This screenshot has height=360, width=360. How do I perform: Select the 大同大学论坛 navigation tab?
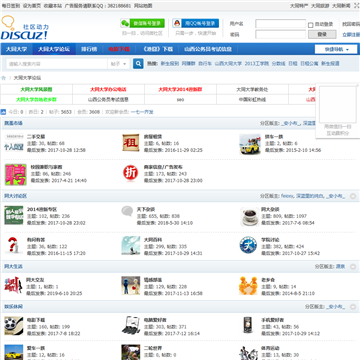tap(54, 49)
